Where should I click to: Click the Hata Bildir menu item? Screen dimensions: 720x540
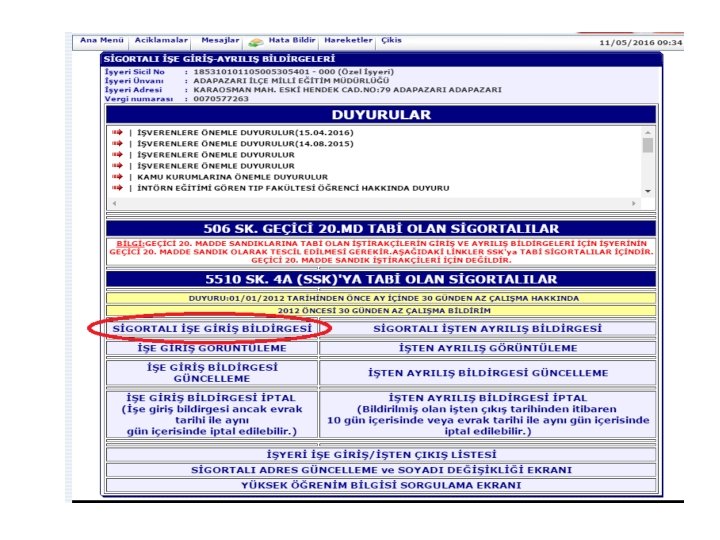[292, 40]
